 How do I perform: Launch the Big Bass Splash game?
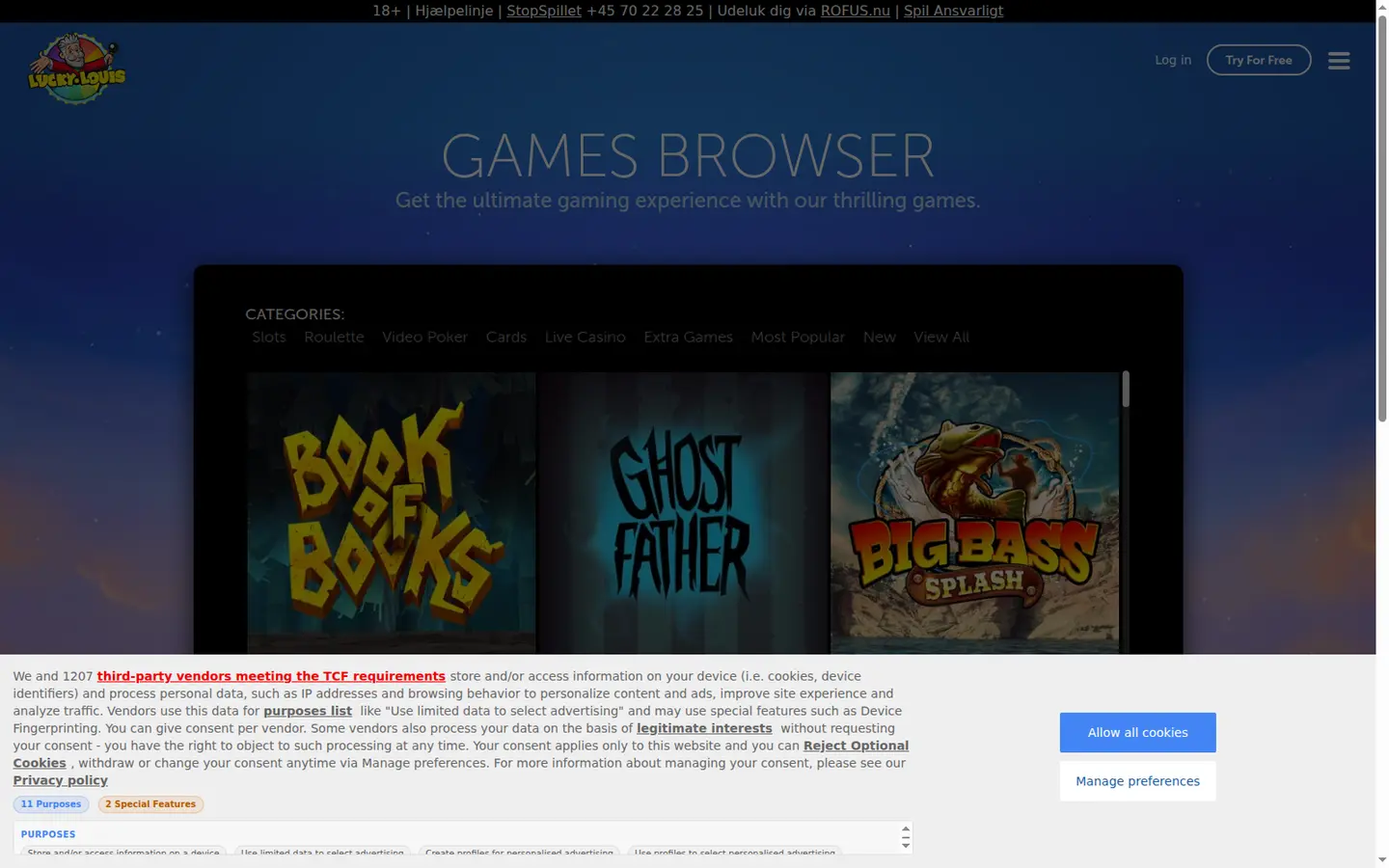975,513
